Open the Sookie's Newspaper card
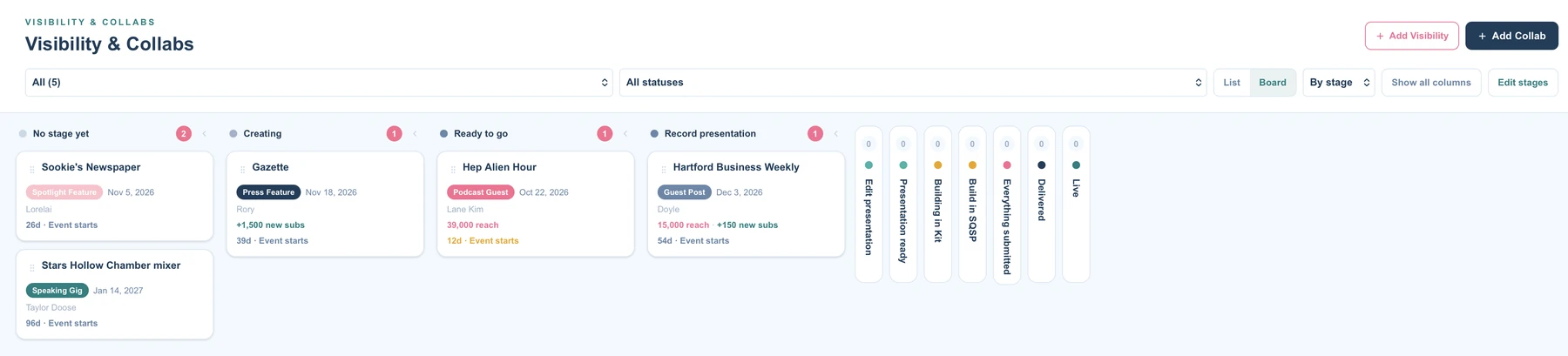1568x356 pixels. click(x=115, y=196)
